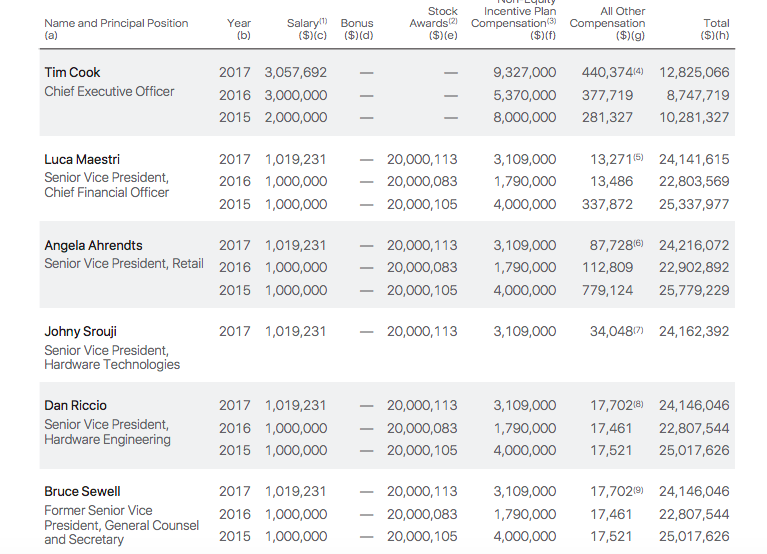Click the Total column header
Image resolution: width=767 pixels, height=554 pixels.
(x=715, y=23)
